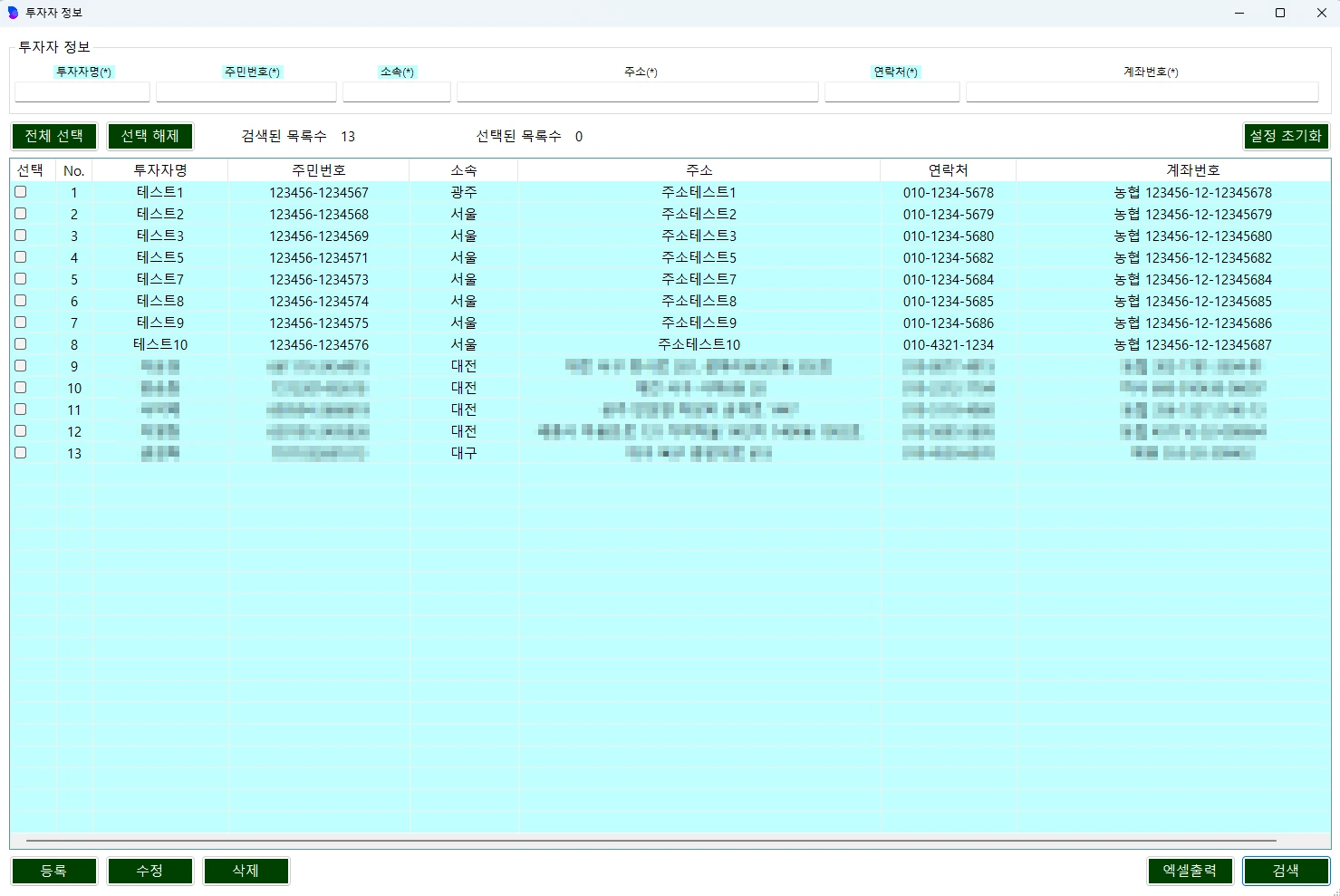Viewport: 1340px width, 896px height.
Task: Click the 선택 해제 button
Action: coord(150,136)
